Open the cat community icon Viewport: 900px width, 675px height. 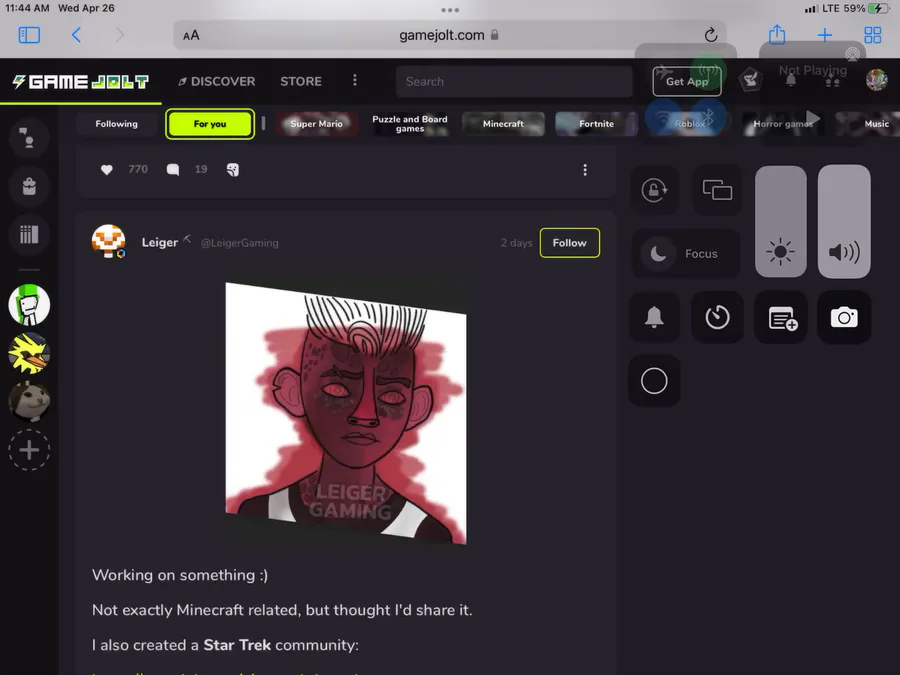(29, 401)
